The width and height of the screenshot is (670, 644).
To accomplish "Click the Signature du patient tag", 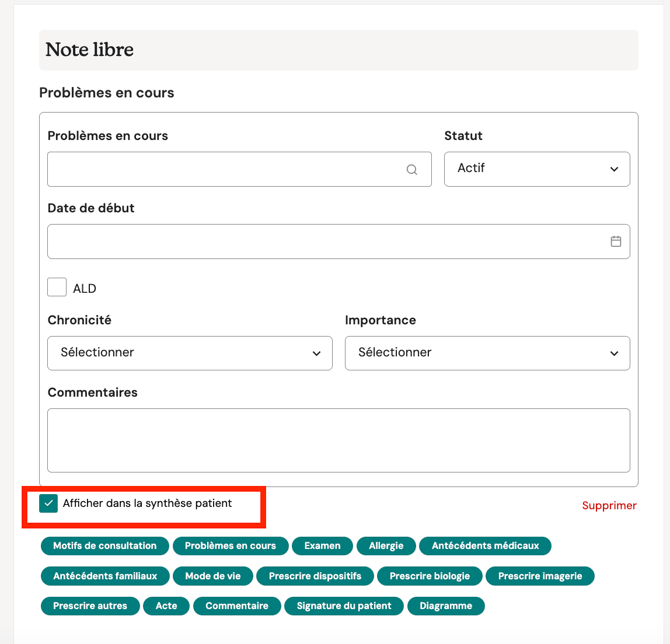I will point(344,606).
